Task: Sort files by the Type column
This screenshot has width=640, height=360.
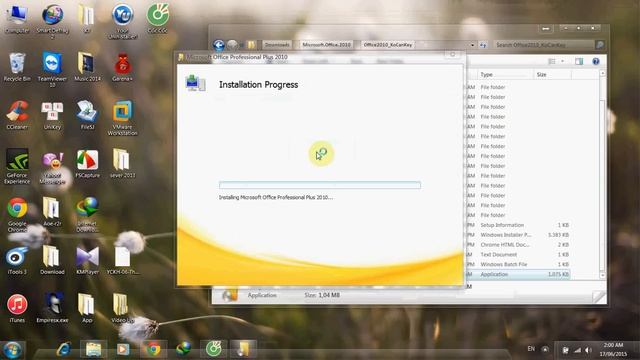Action: pos(505,74)
